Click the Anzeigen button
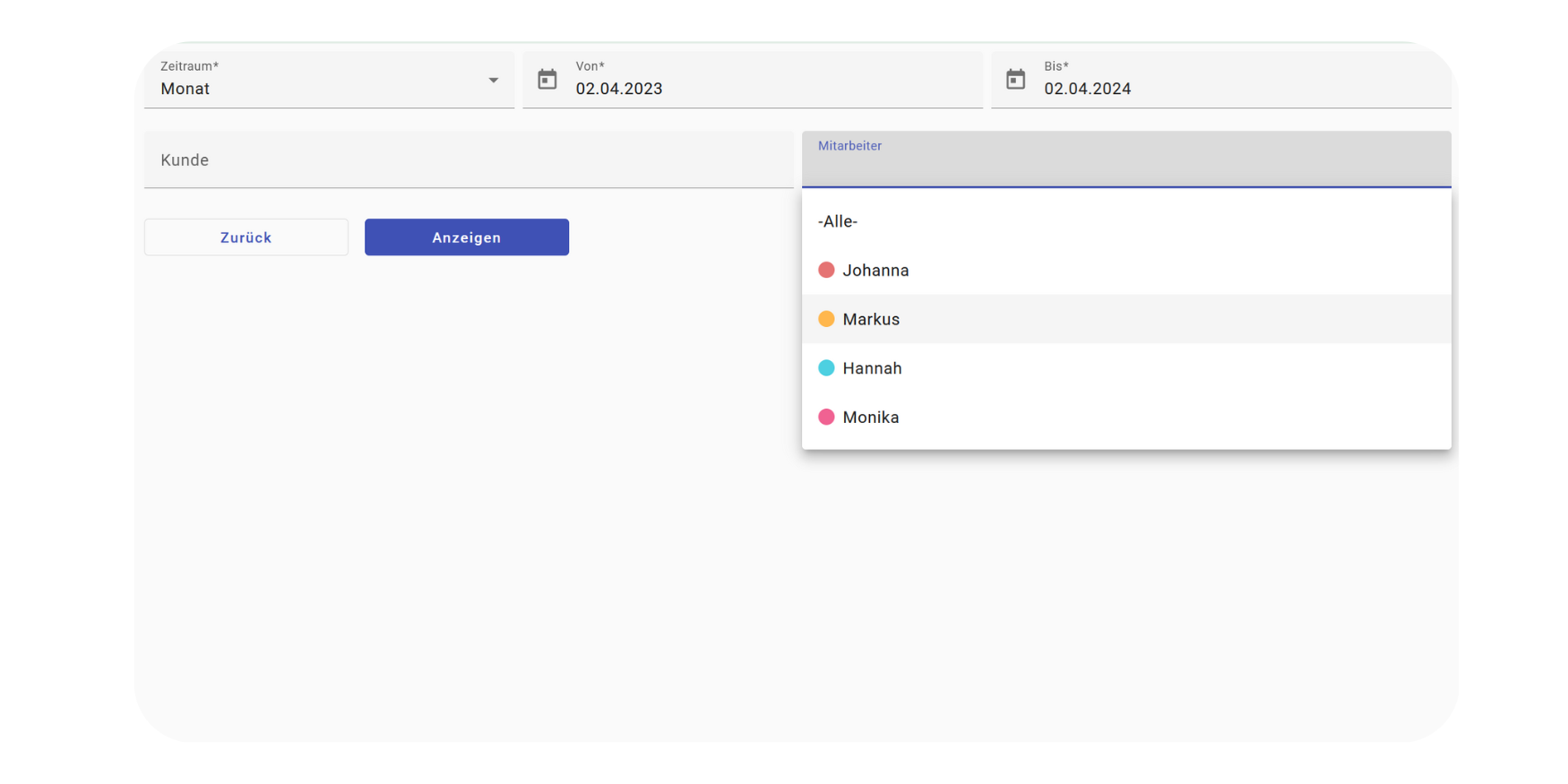The image size is (1568, 784). click(467, 237)
